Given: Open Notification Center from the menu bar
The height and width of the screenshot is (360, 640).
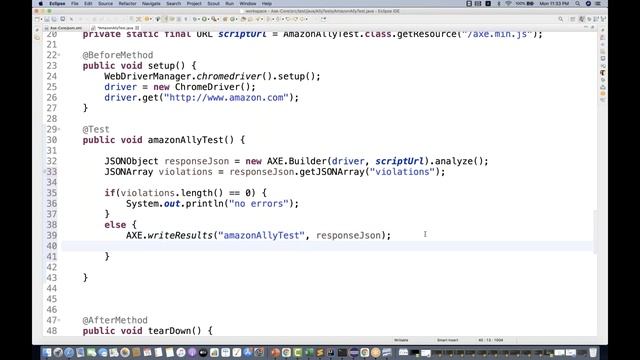Looking at the screenshot, I should pyautogui.click(x=598, y=3).
